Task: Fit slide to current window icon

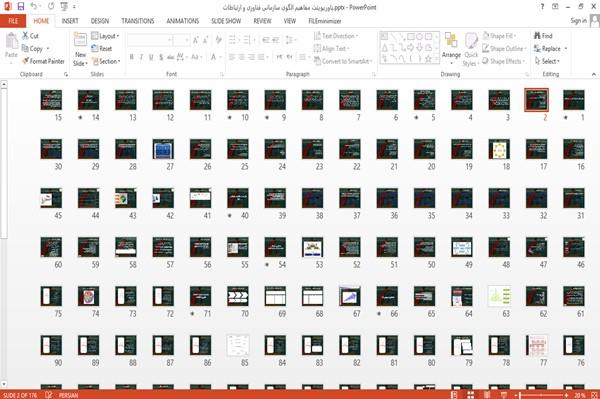Action: 594,395
